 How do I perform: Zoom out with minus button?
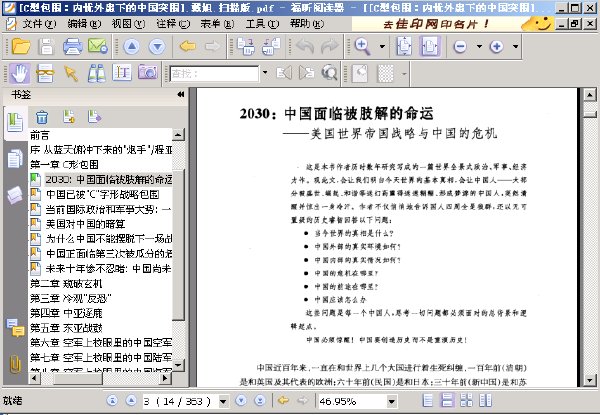pyautogui.click(x=460, y=47)
